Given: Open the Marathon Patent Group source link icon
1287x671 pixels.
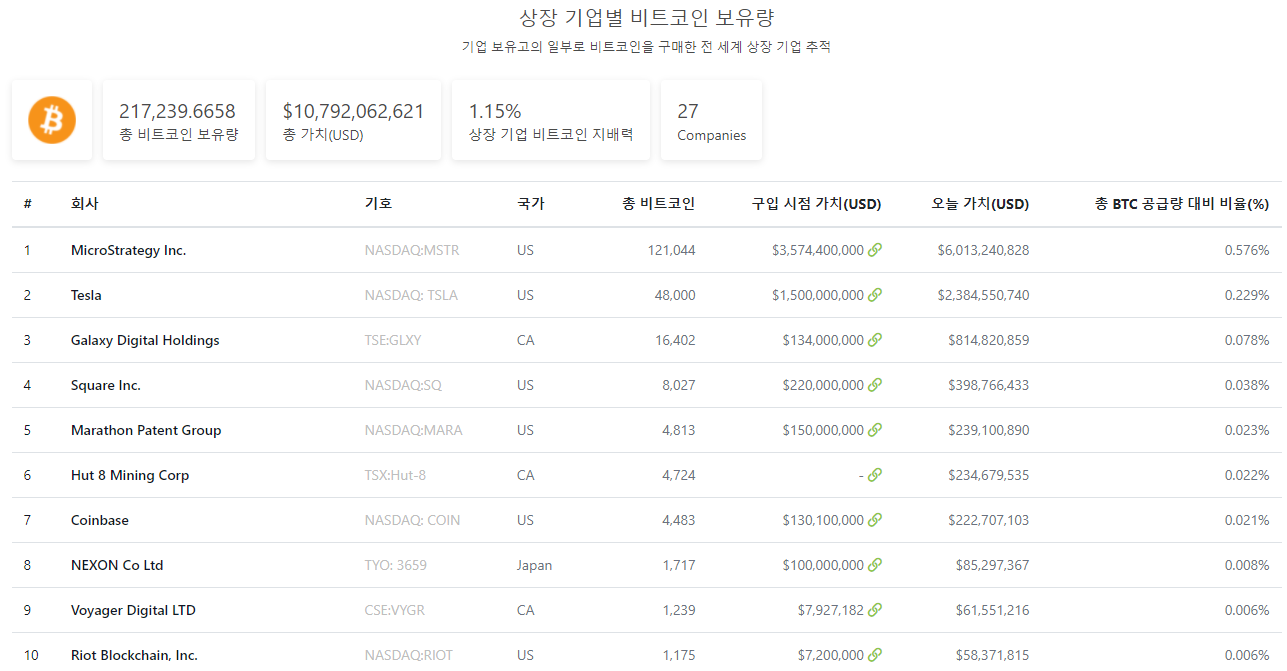Looking at the screenshot, I should click(875, 430).
